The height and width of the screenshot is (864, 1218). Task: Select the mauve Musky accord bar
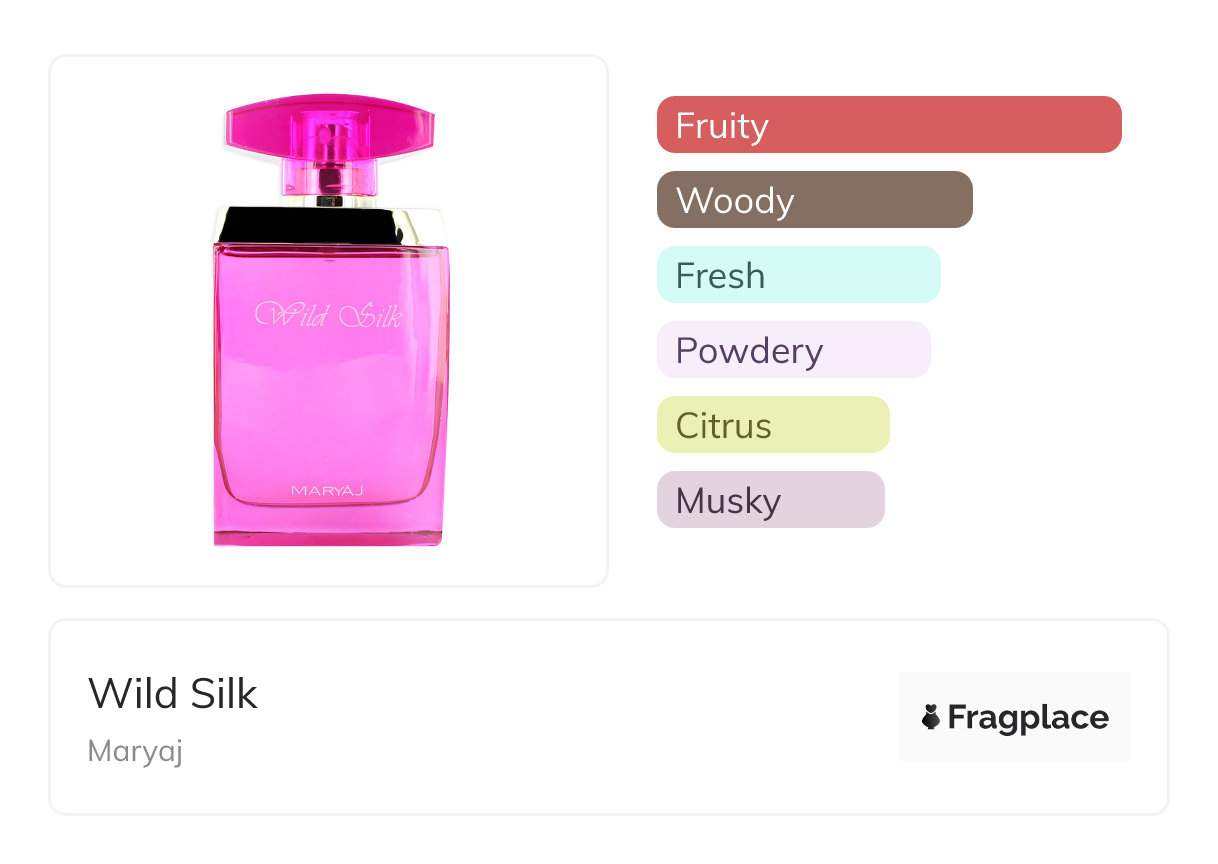click(770, 500)
